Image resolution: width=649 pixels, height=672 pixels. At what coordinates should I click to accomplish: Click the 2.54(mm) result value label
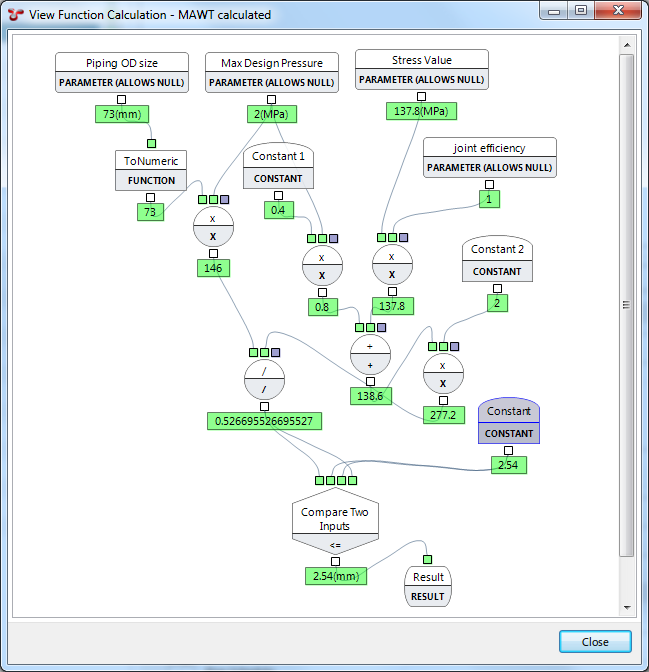click(335, 576)
